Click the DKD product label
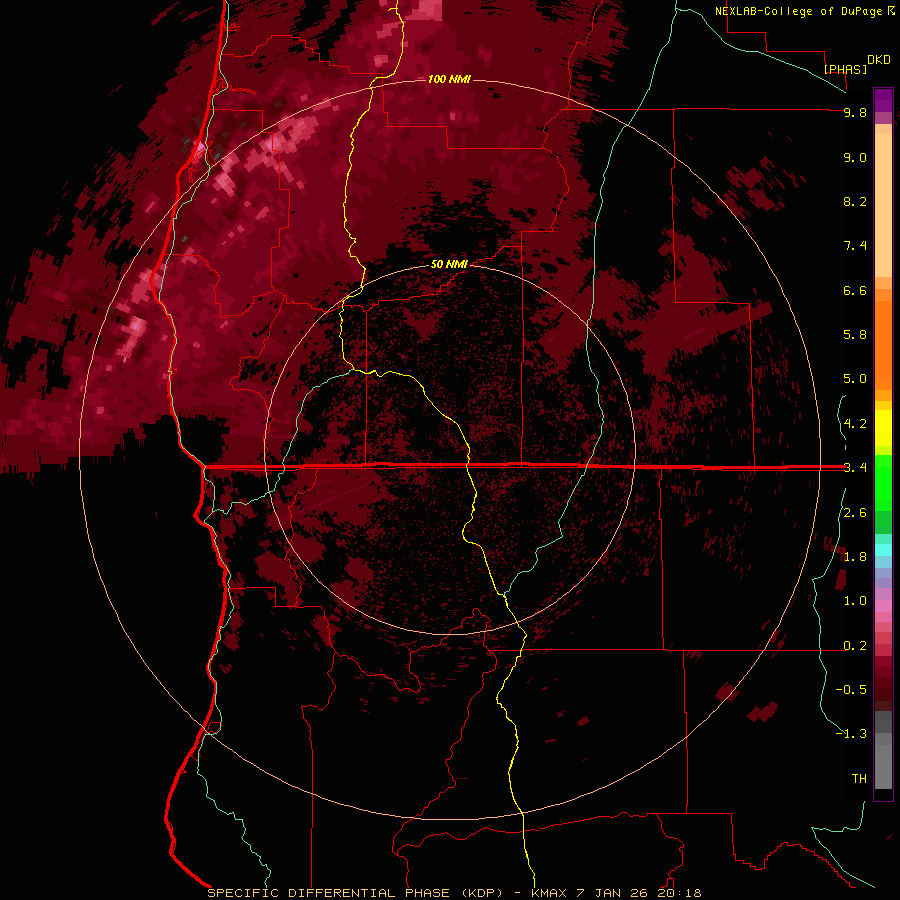 879,60
